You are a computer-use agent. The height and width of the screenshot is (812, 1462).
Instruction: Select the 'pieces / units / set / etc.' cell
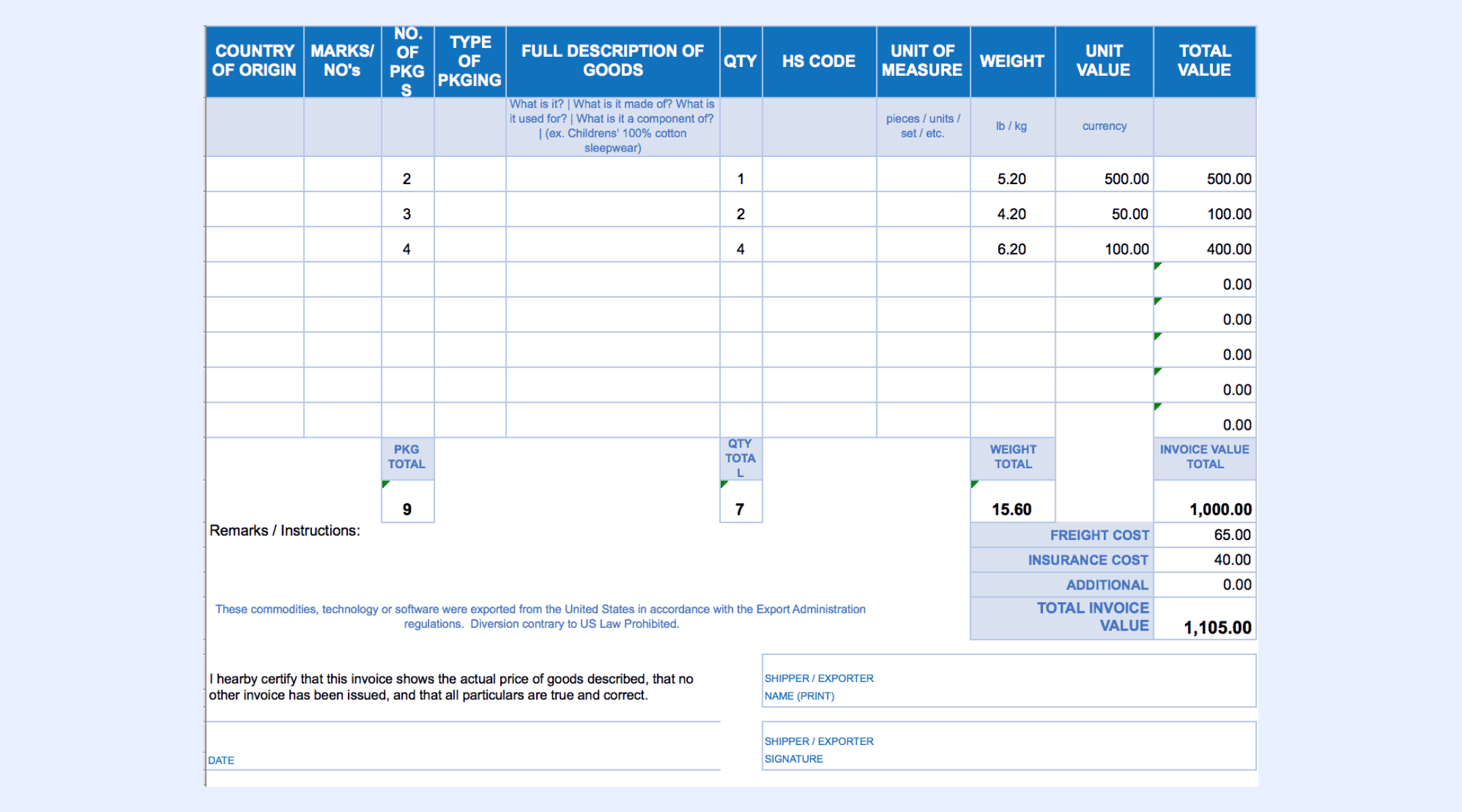(x=923, y=127)
